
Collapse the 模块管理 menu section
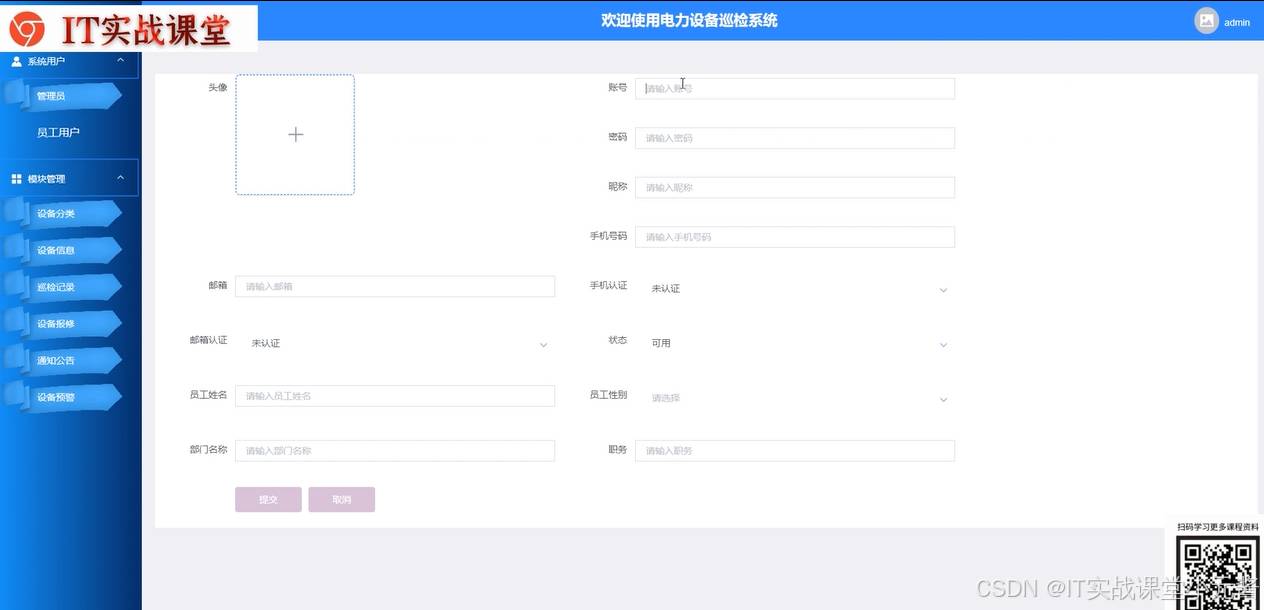(121, 178)
